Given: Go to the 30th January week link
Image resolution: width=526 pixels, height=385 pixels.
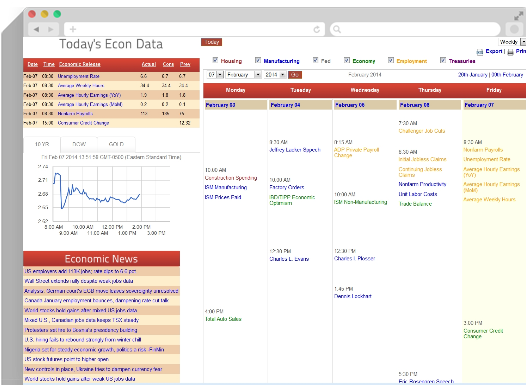Looking at the screenshot, I should pyautogui.click(x=473, y=75).
